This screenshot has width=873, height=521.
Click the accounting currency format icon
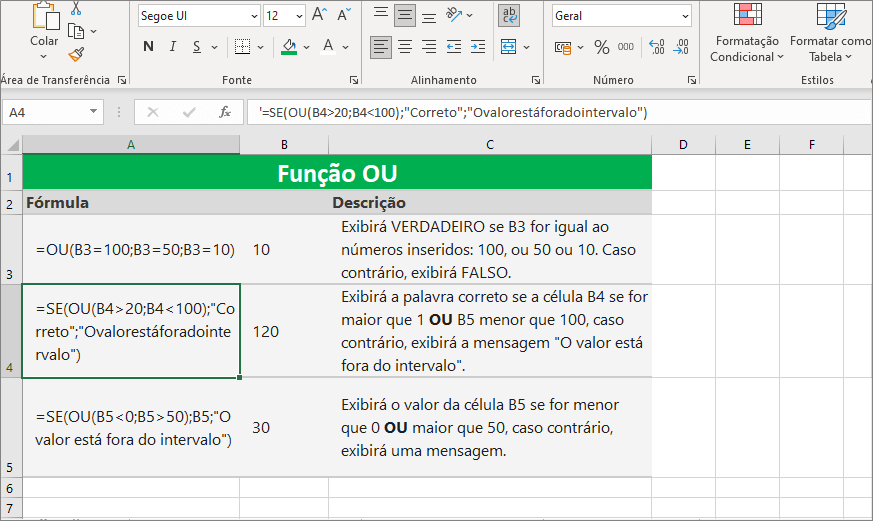coord(563,48)
